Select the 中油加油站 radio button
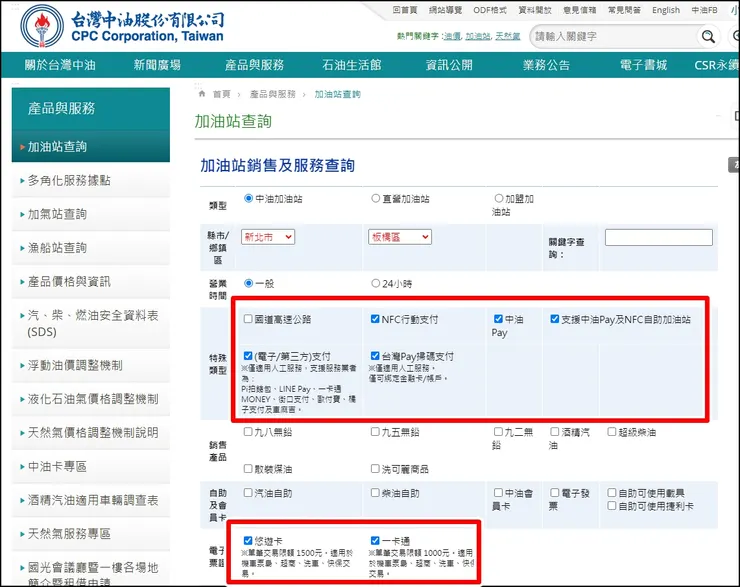 point(248,198)
